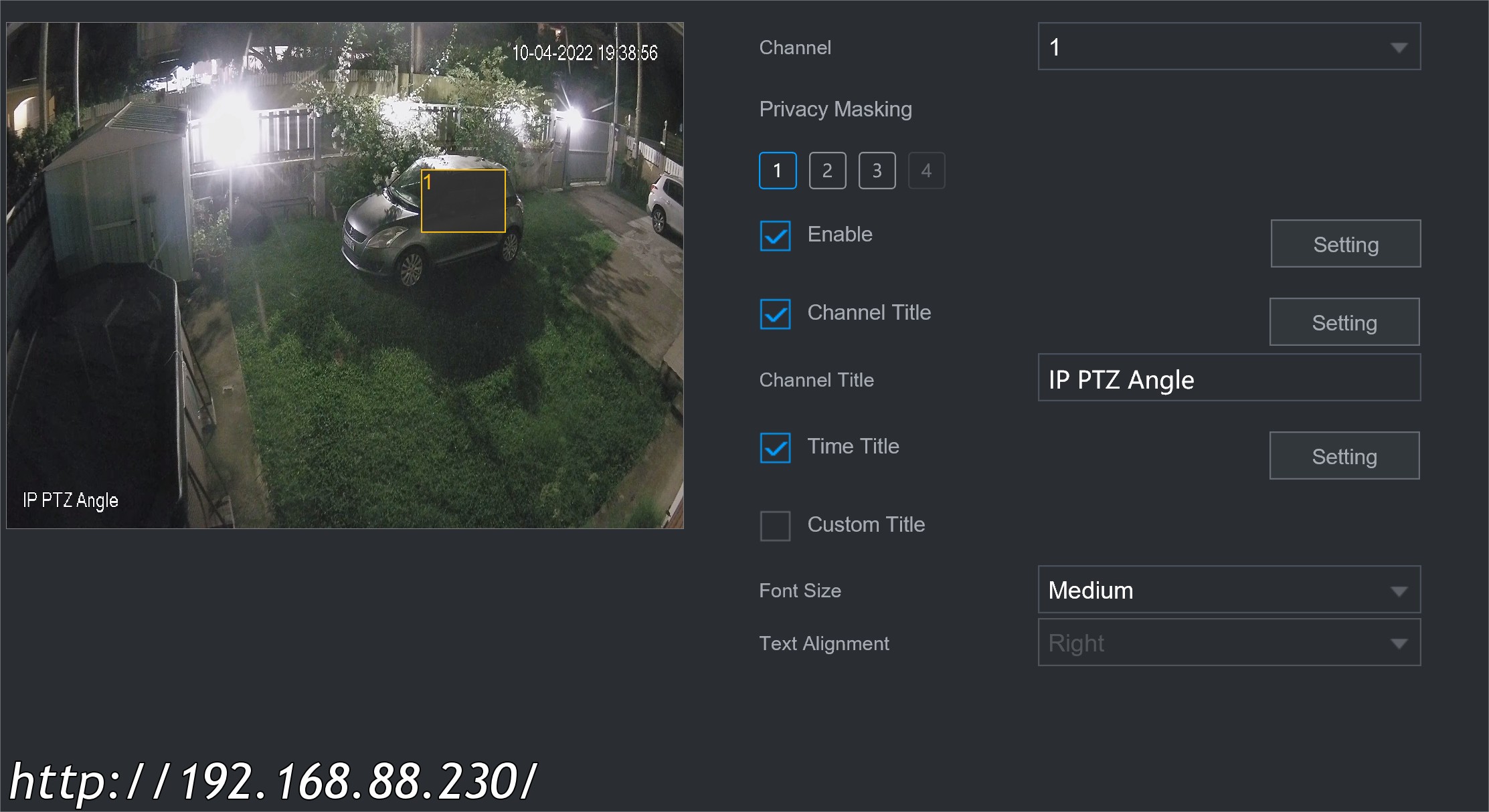This screenshot has width=1489, height=812.
Task: Toggle the privacy masking Enable checkbox
Action: pyautogui.click(x=775, y=235)
